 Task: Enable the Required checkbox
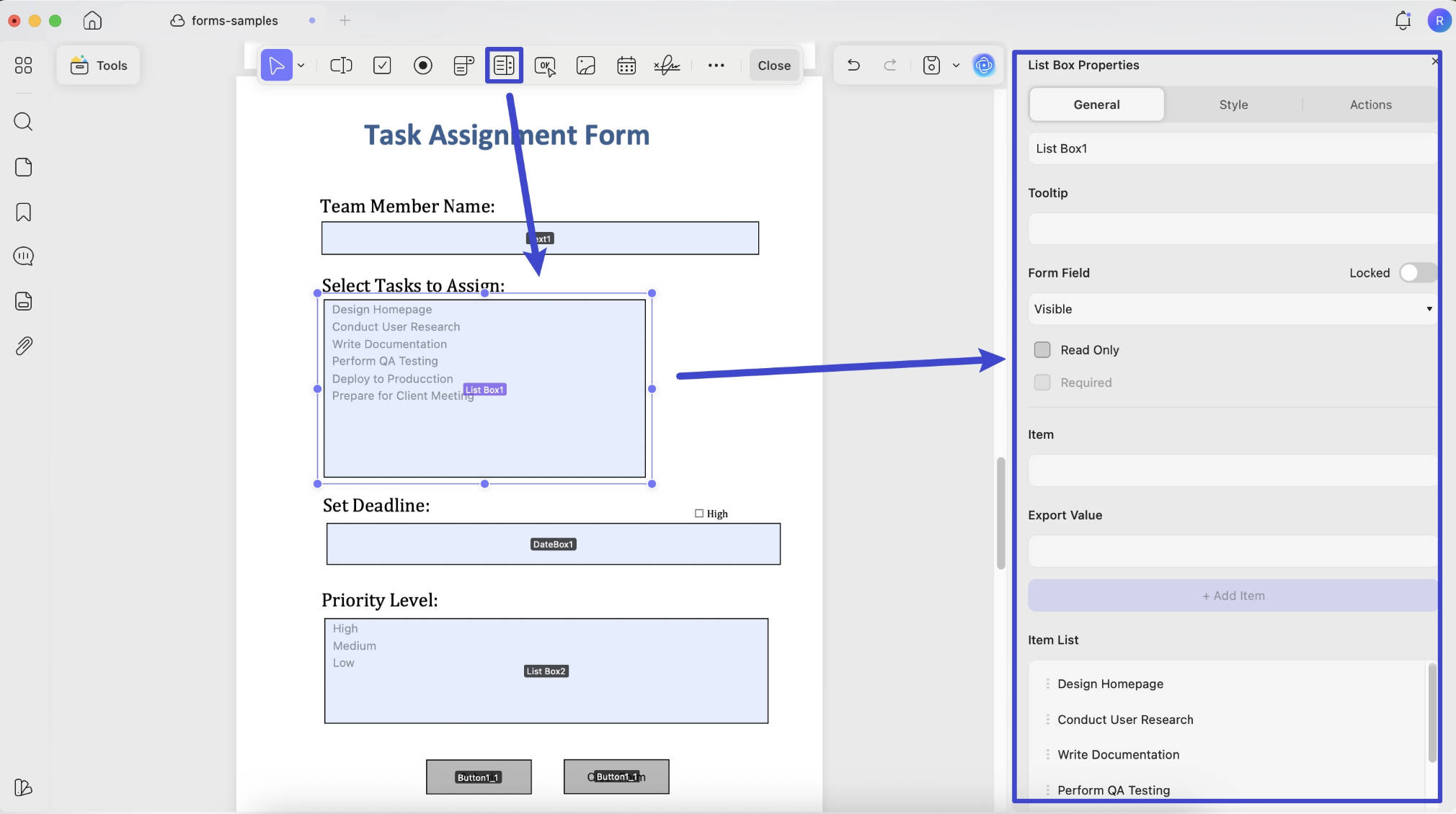[1042, 383]
